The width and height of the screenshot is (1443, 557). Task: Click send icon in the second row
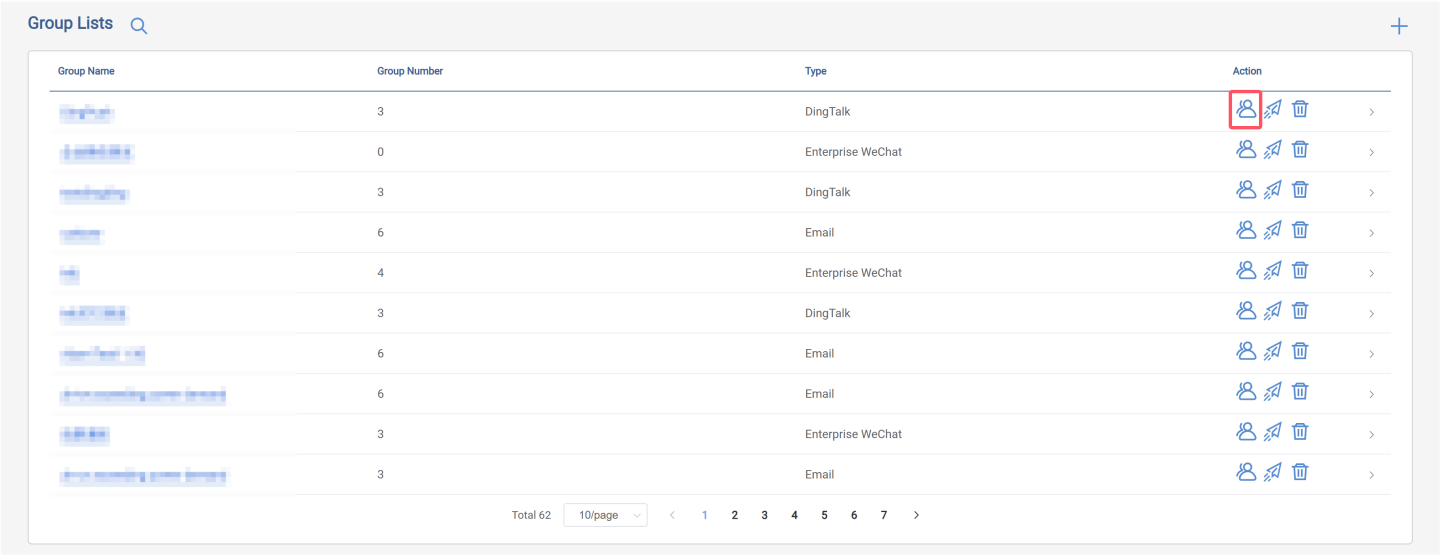1273,150
